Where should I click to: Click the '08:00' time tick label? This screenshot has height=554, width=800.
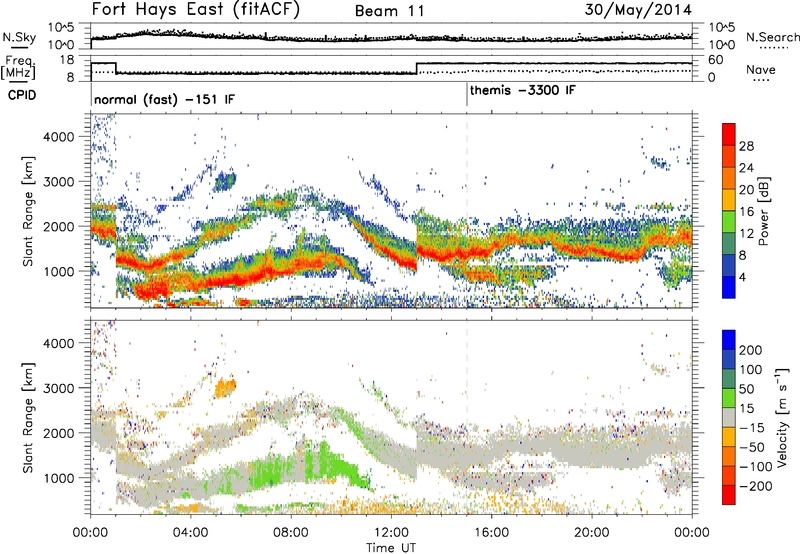291,533
